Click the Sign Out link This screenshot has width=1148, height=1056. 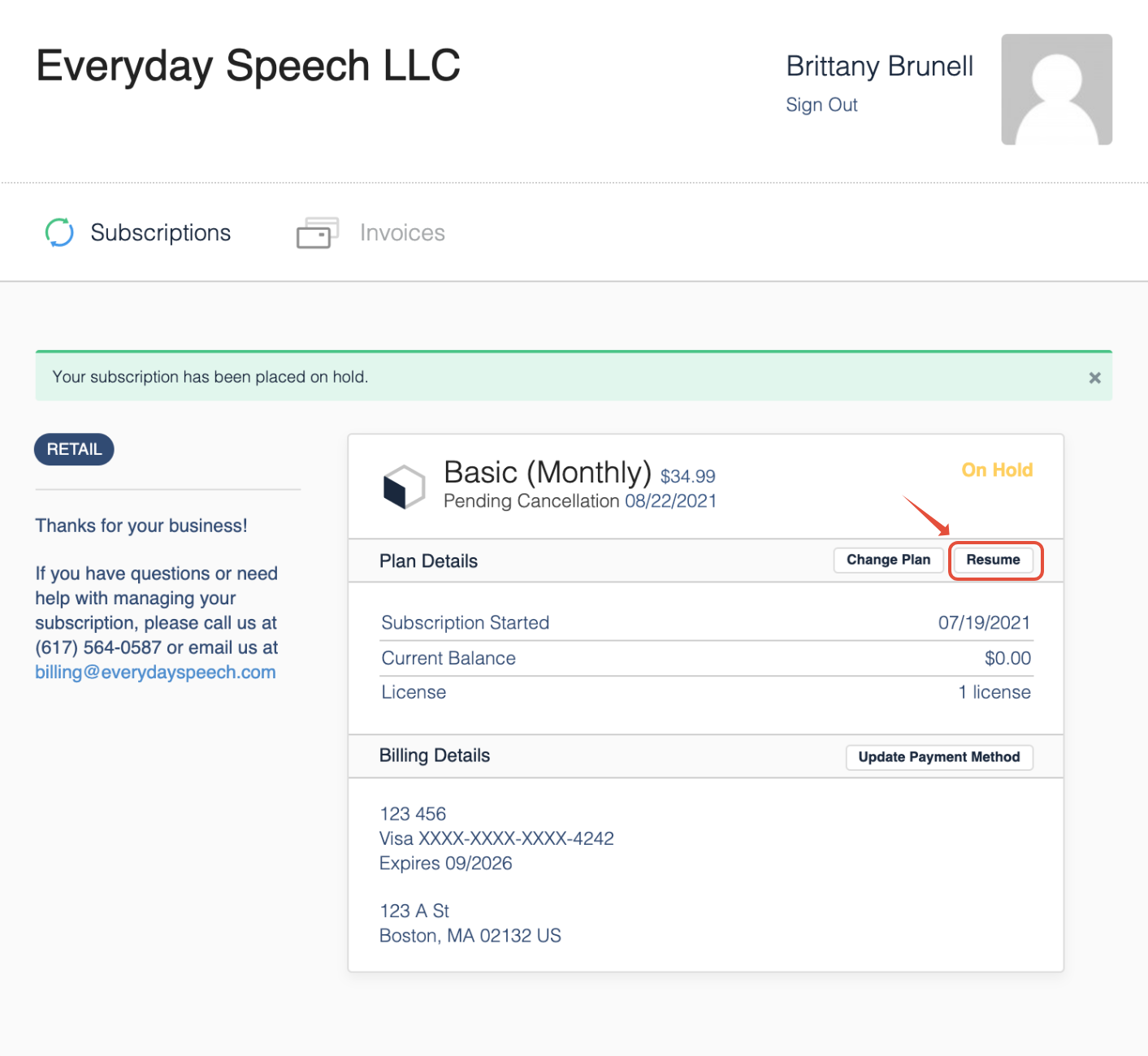(821, 105)
